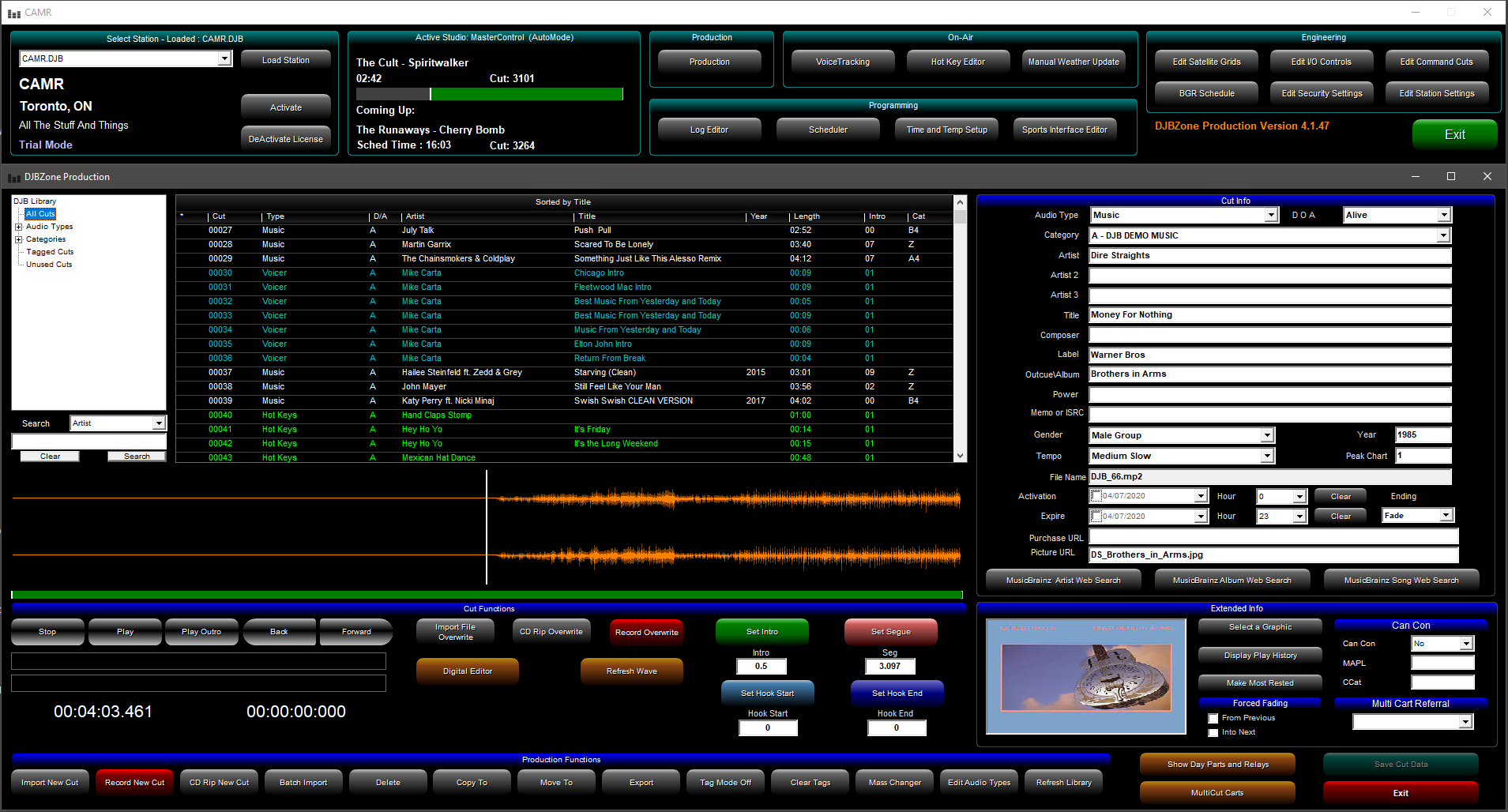Click the red Record New Cut button
1508x812 pixels.
coord(134,783)
